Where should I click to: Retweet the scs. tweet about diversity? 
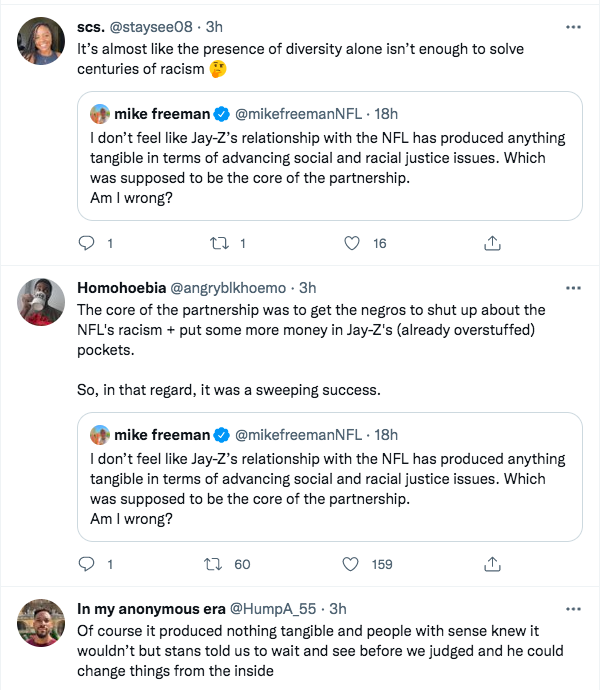click(x=219, y=243)
